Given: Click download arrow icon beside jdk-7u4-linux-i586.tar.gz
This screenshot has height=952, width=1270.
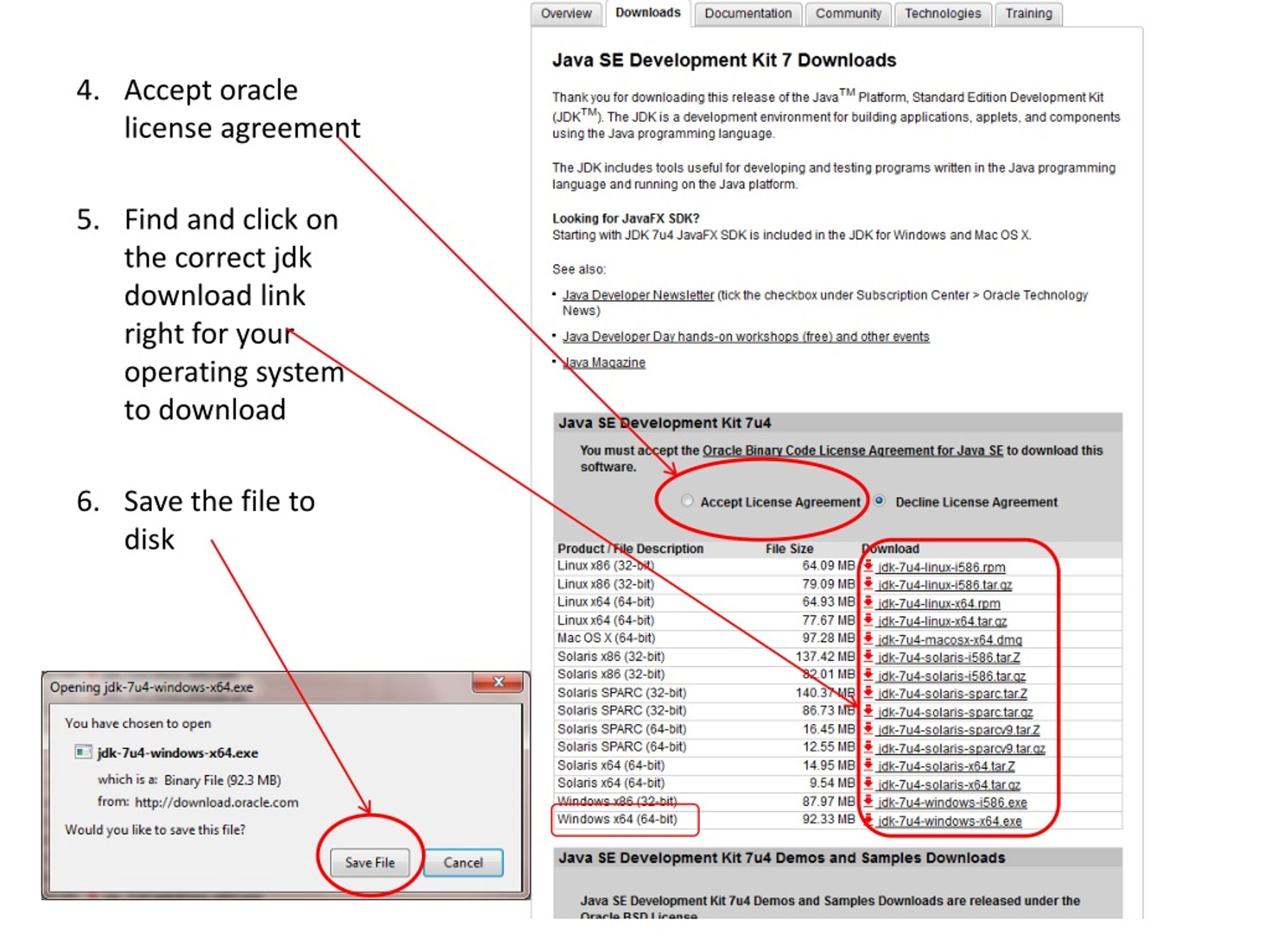Looking at the screenshot, I should coord(868,584).
